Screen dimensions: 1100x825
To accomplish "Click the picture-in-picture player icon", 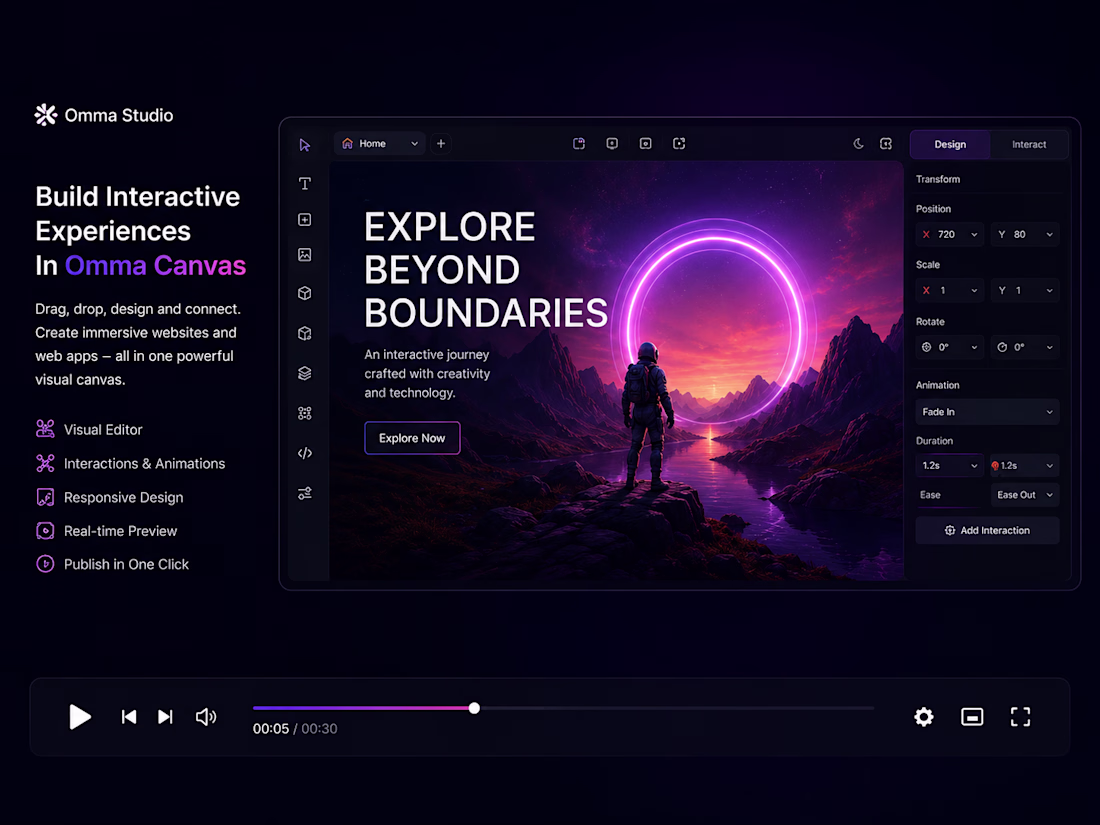I will (x=972, y=716).
